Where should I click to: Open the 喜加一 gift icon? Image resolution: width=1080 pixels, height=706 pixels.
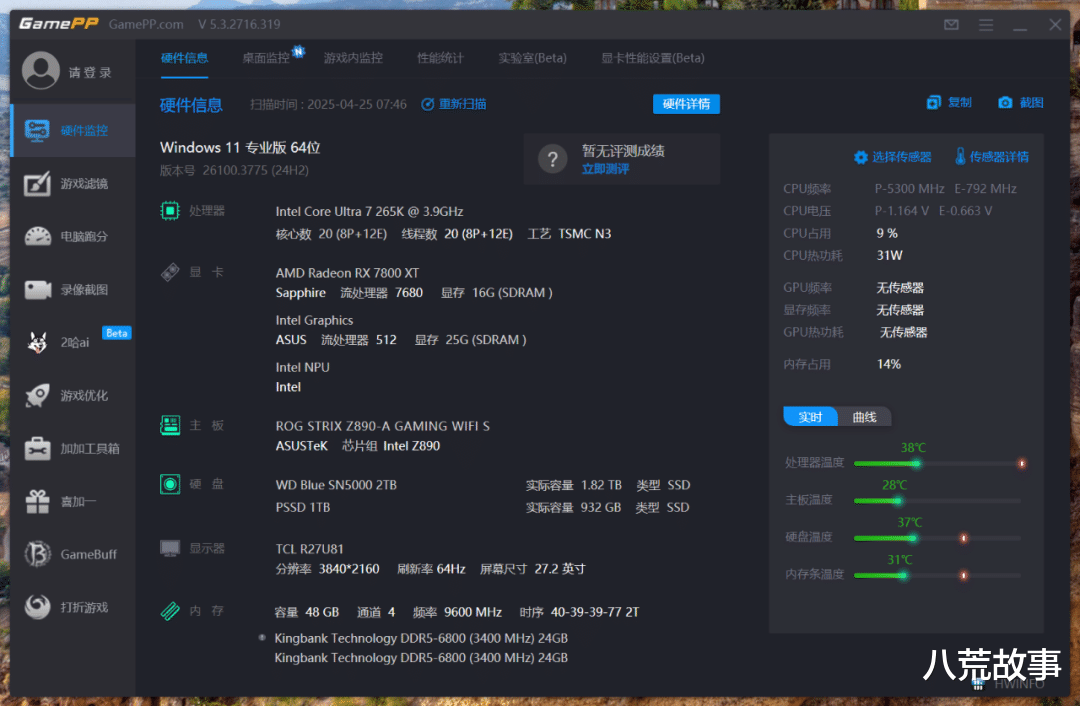[37, 501]
